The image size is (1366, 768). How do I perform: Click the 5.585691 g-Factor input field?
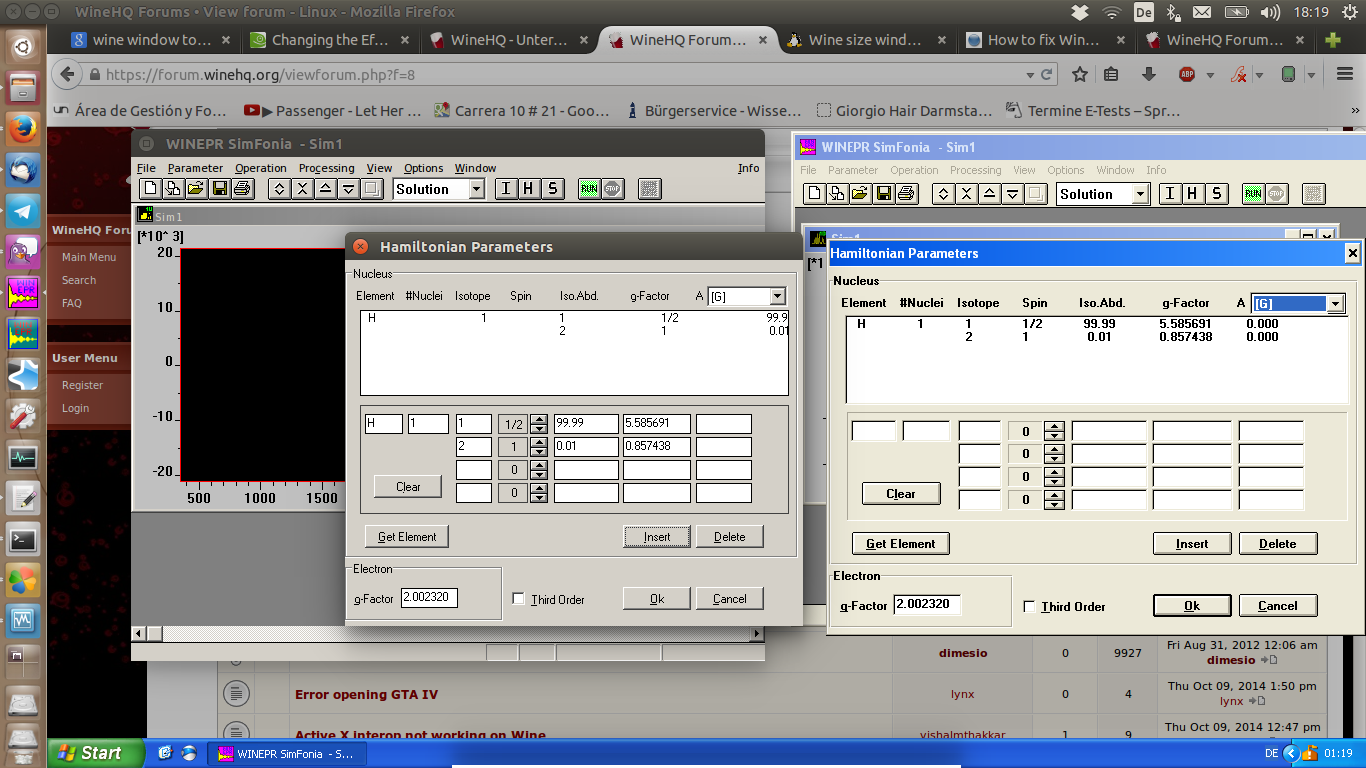coord(657,424)
